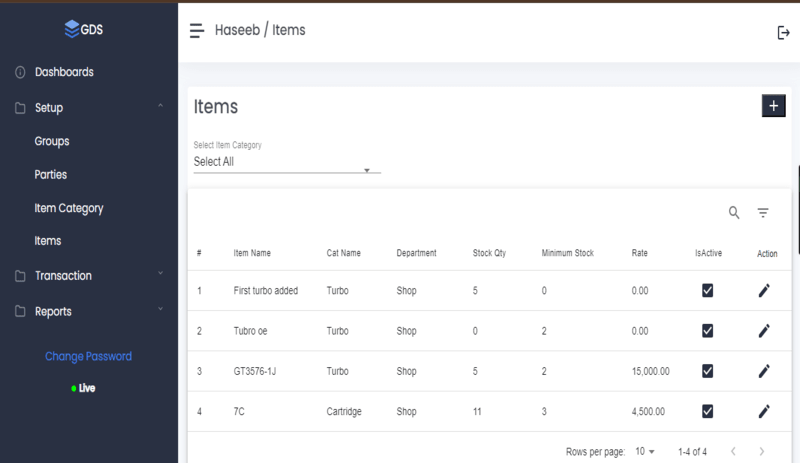Open the Select Item Category dropdown
800x463 pixels.
(287, 162)
